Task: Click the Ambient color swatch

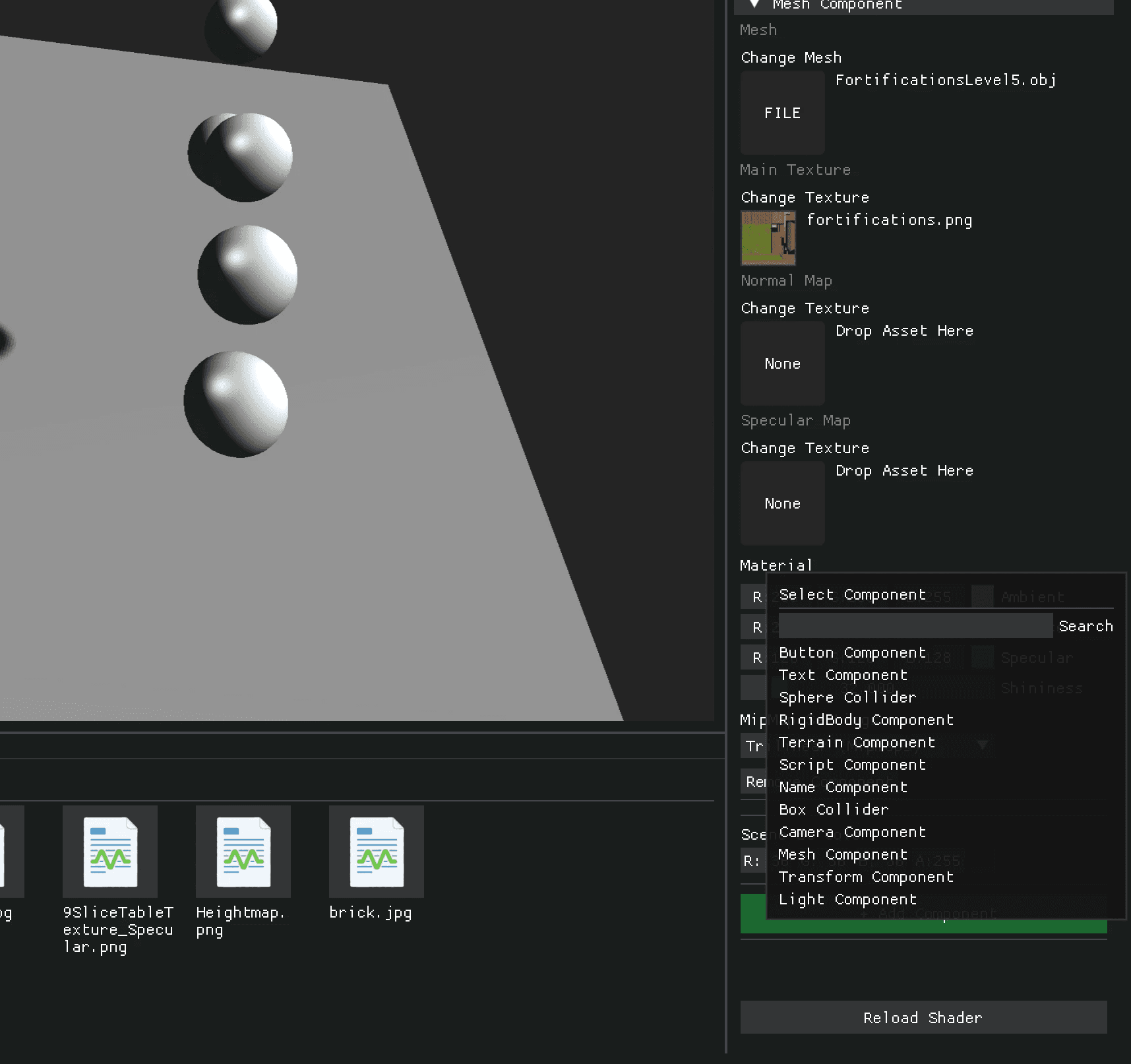Action: click(x=982, y=596)
